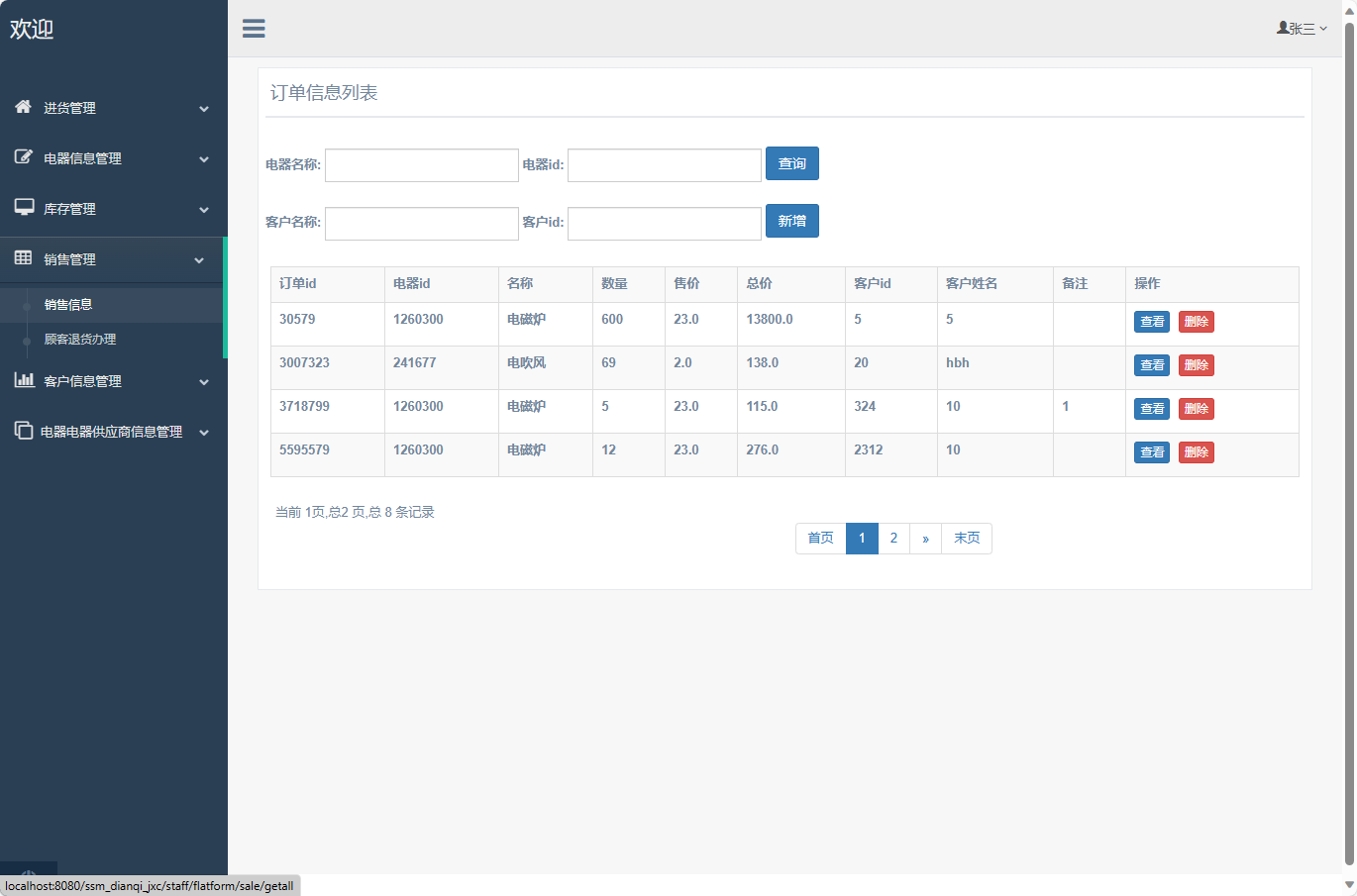Click the 查询 search button
Viewport: 1357px width, 896px height.
(x=791, y=164)
